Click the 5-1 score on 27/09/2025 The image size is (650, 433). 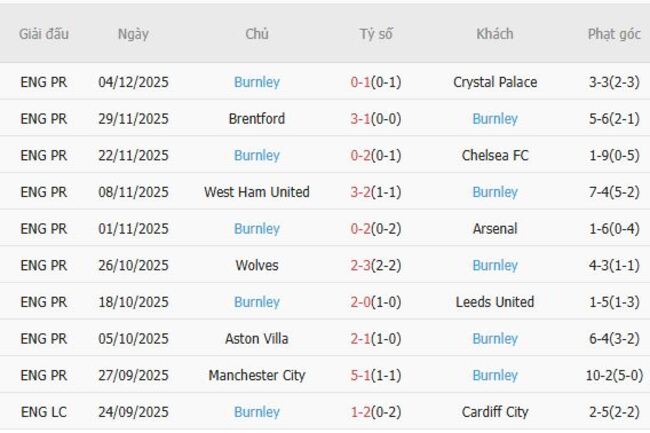coord(376,375)
